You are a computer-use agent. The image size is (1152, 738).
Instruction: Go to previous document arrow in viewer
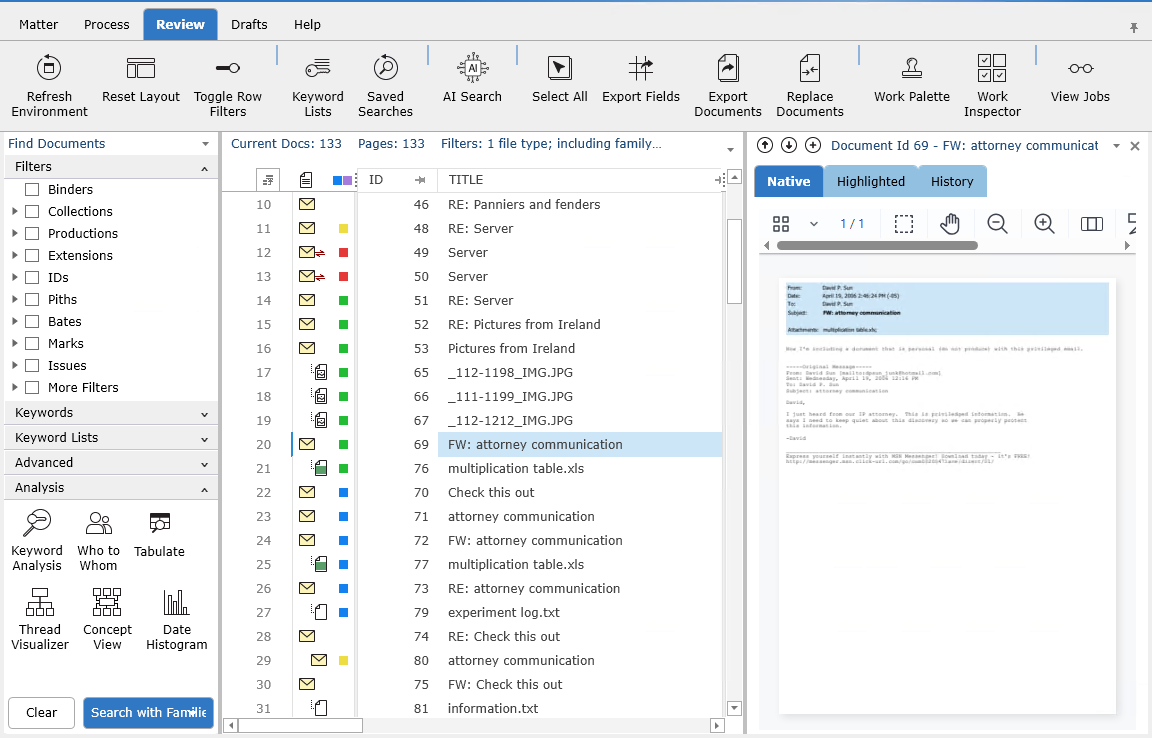pos(765,145)
